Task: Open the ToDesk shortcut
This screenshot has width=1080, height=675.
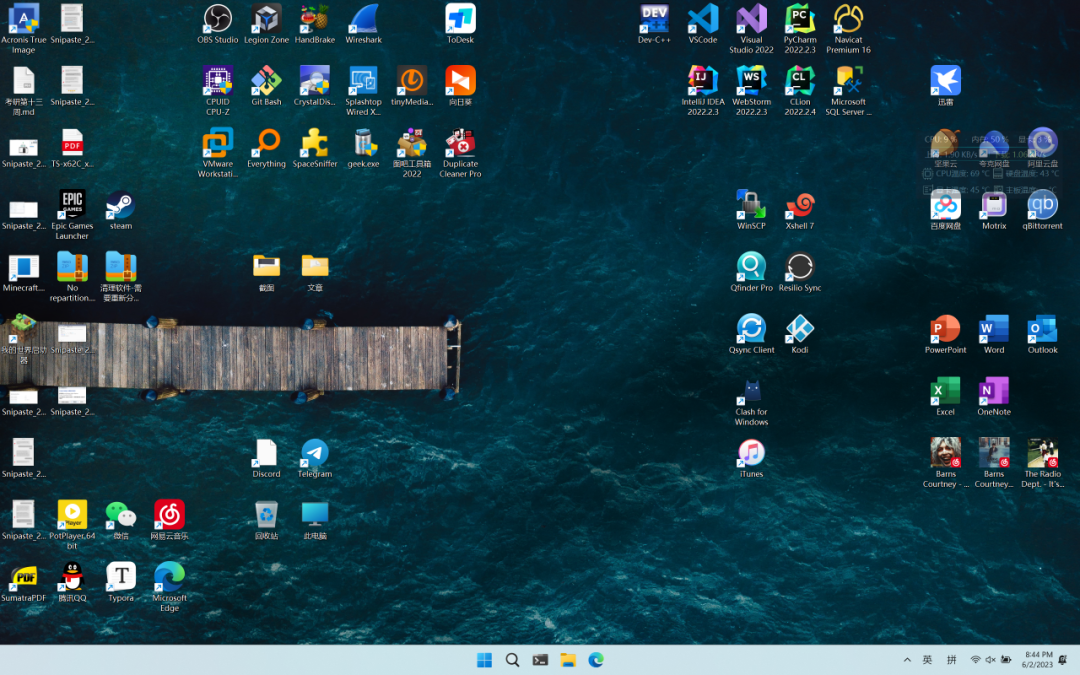Action: point(460,24)
